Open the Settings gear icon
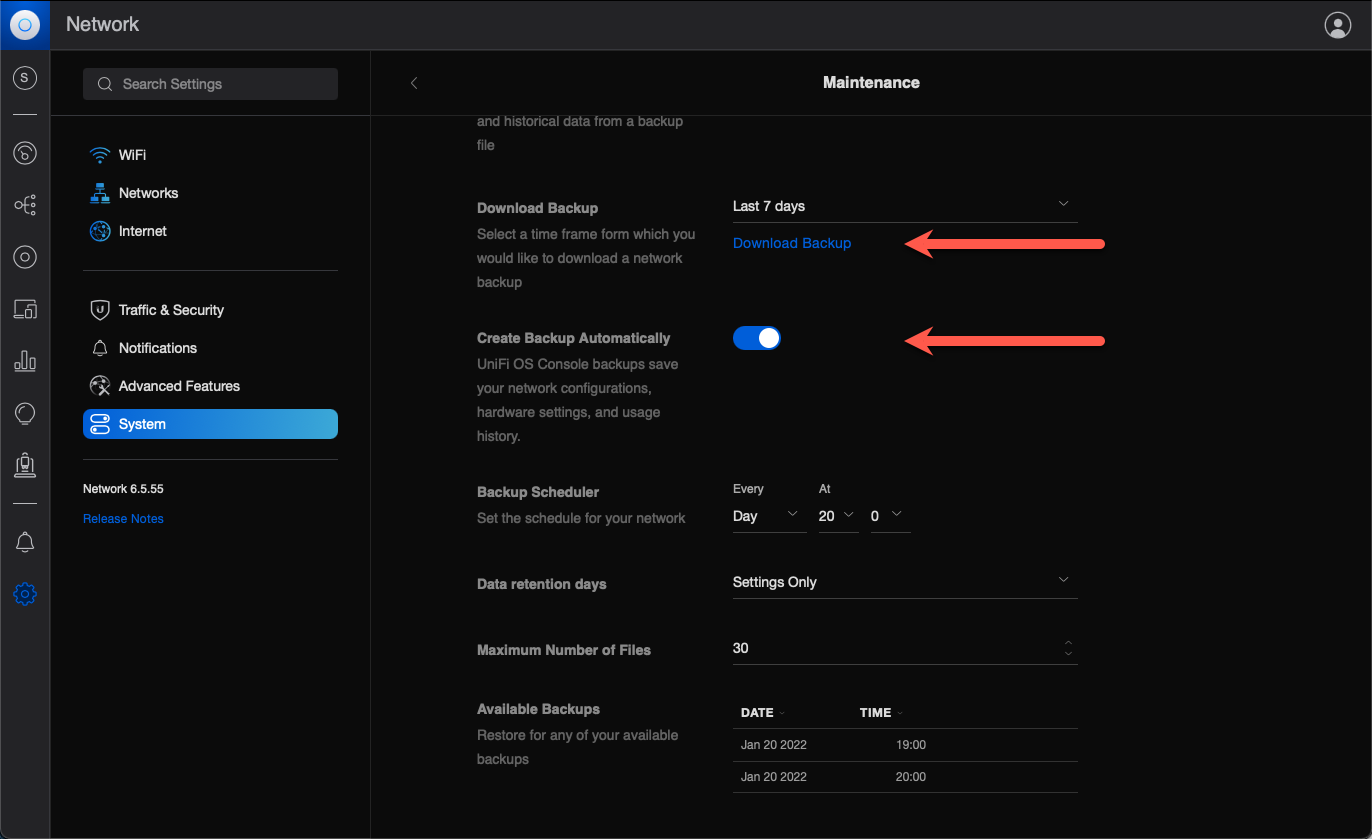 pos(25,594)
